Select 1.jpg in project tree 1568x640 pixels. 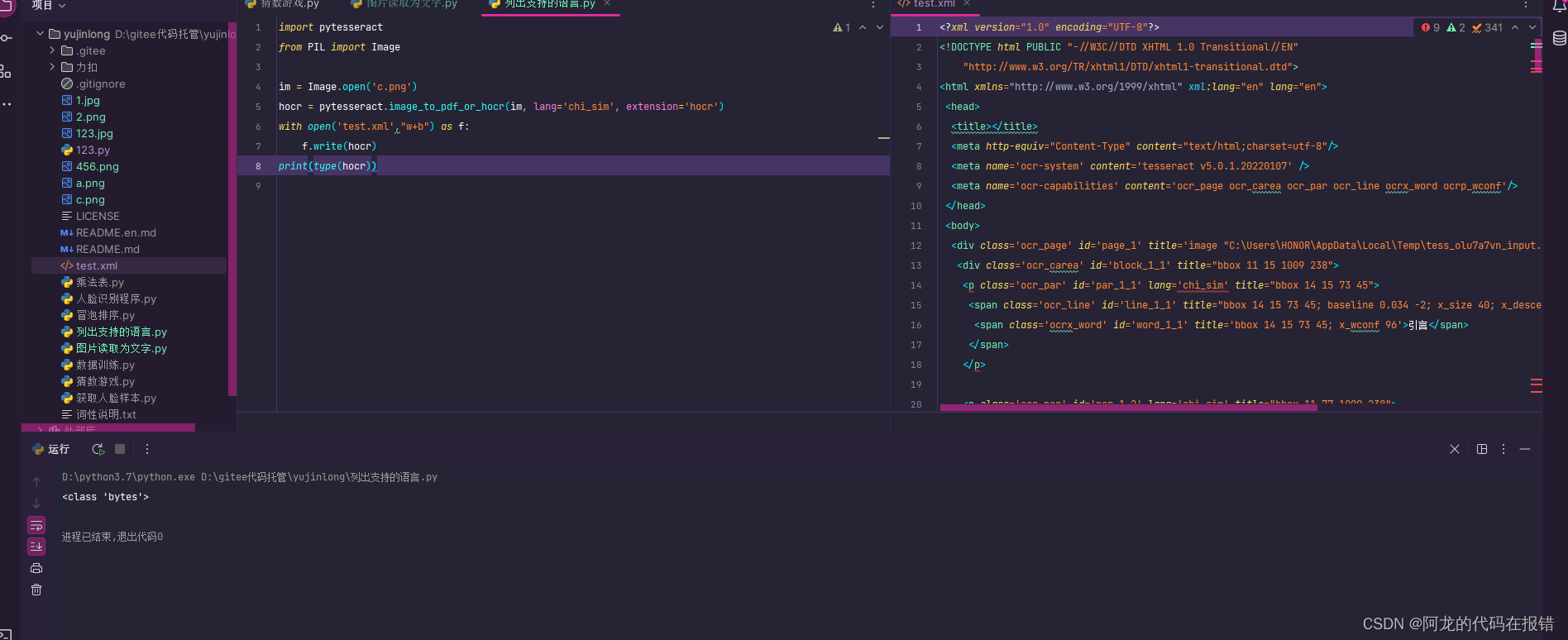tap(81, 100)
